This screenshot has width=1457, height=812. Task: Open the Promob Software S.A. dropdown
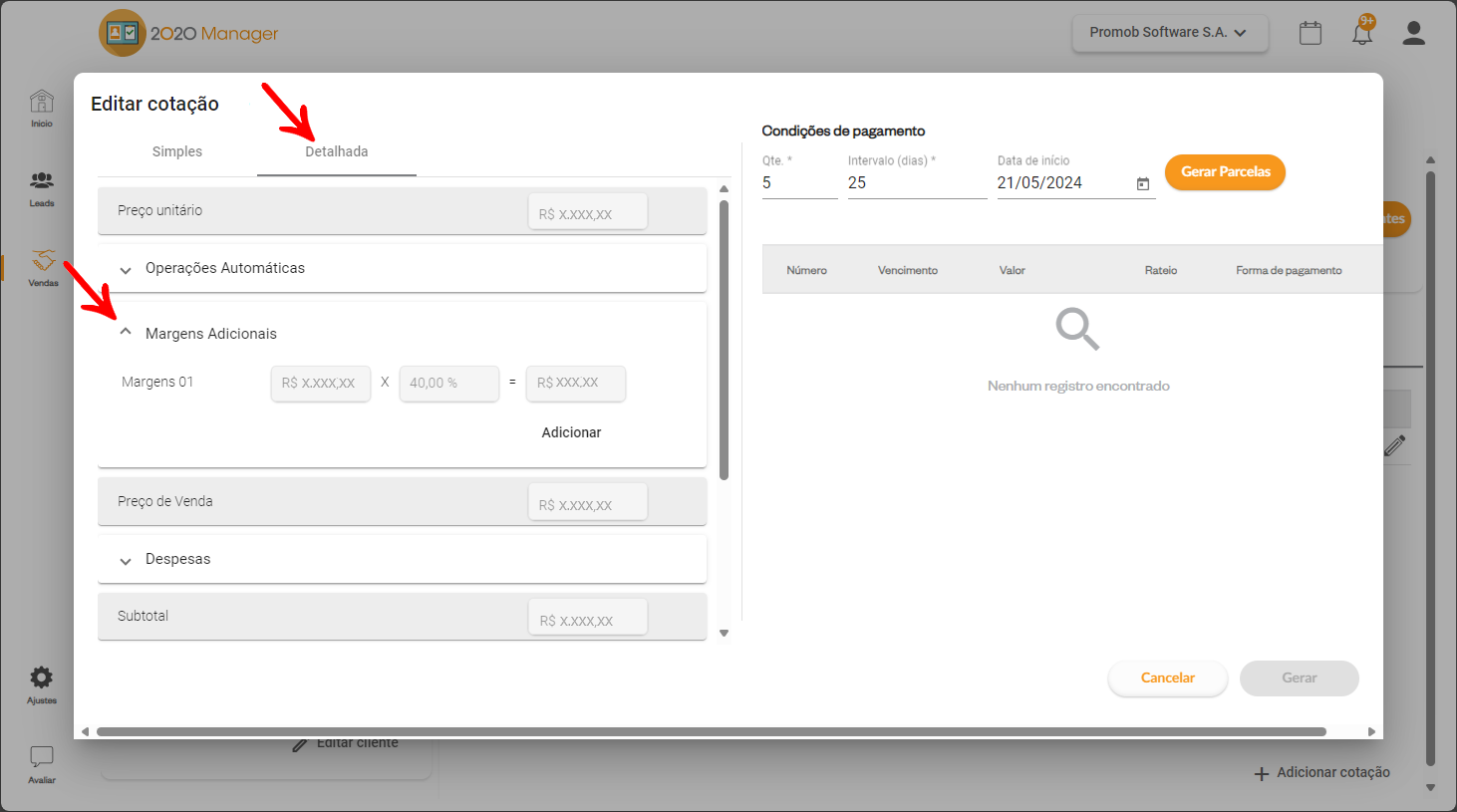tap(1170, 33)
